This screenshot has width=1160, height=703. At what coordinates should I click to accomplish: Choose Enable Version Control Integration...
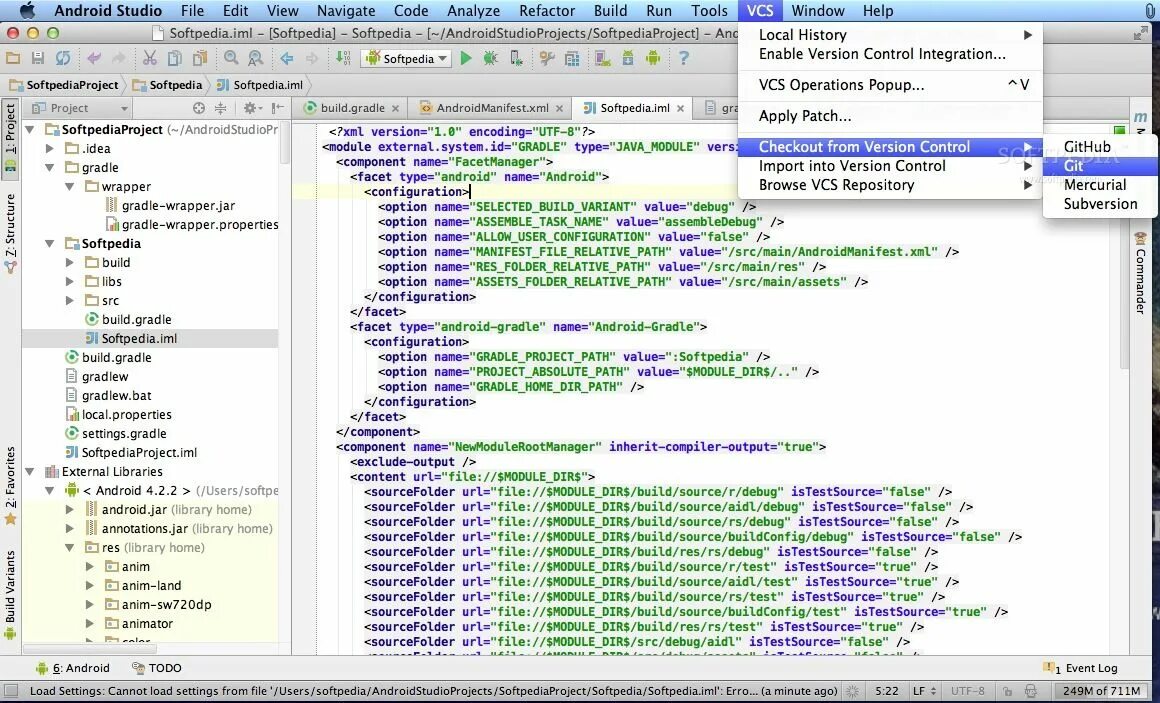pos(890,54)
